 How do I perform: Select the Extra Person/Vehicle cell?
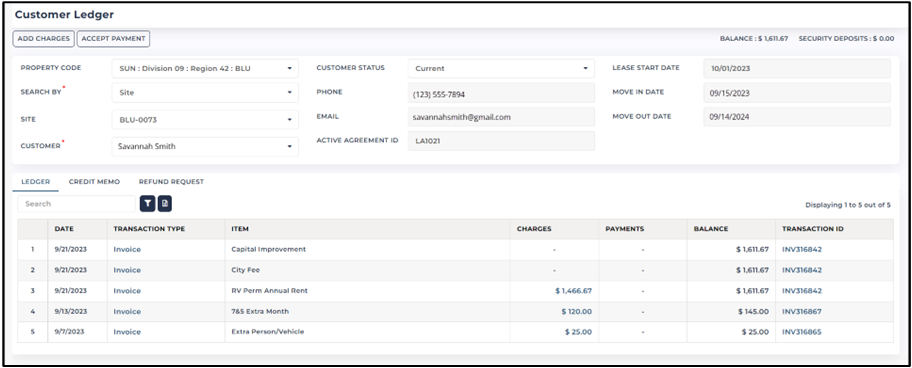click(x=368, y=332)
